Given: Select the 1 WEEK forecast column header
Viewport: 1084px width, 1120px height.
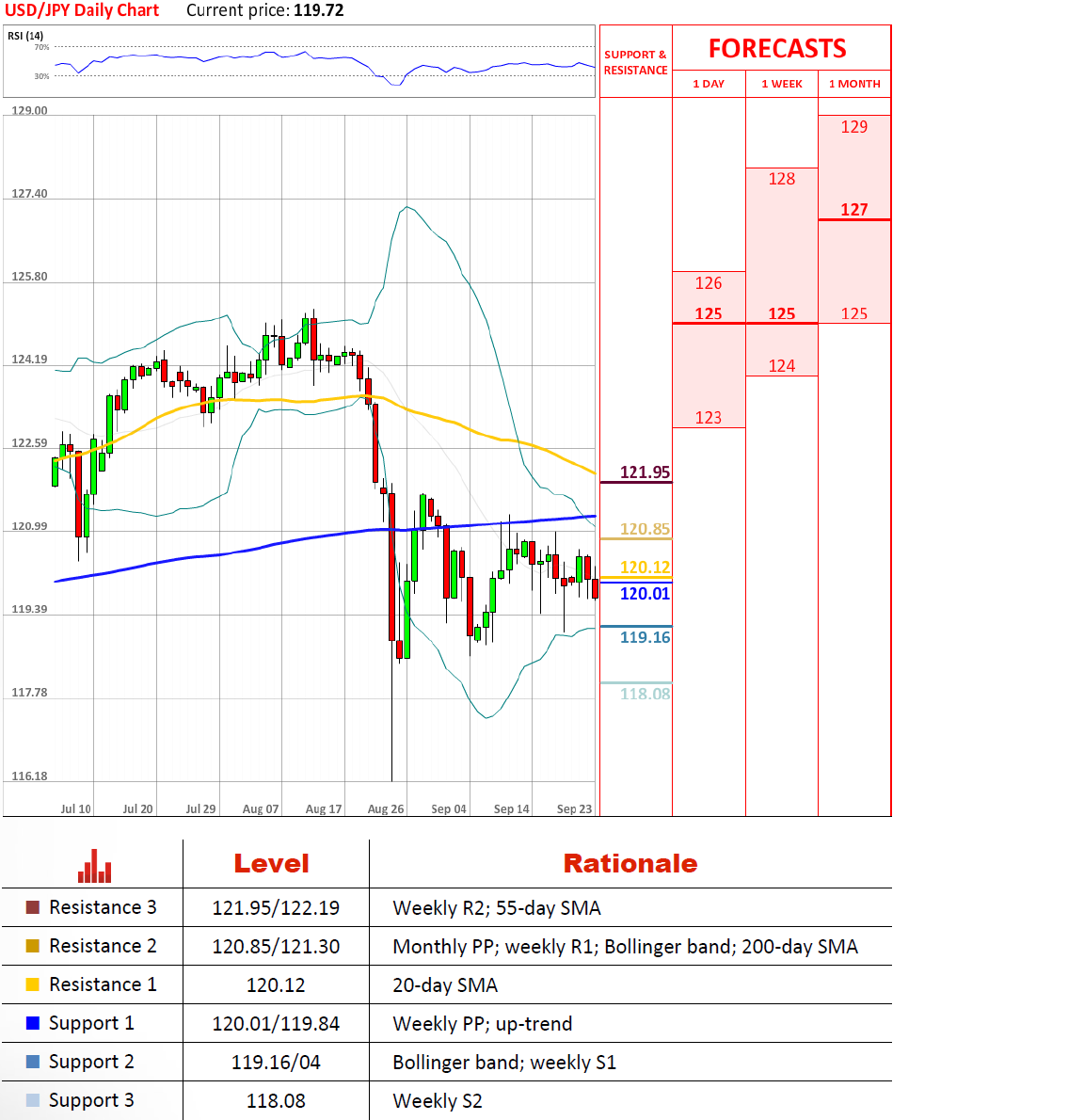Looking at the screenshot, I should pyautogui.click(x=782, y=84).
